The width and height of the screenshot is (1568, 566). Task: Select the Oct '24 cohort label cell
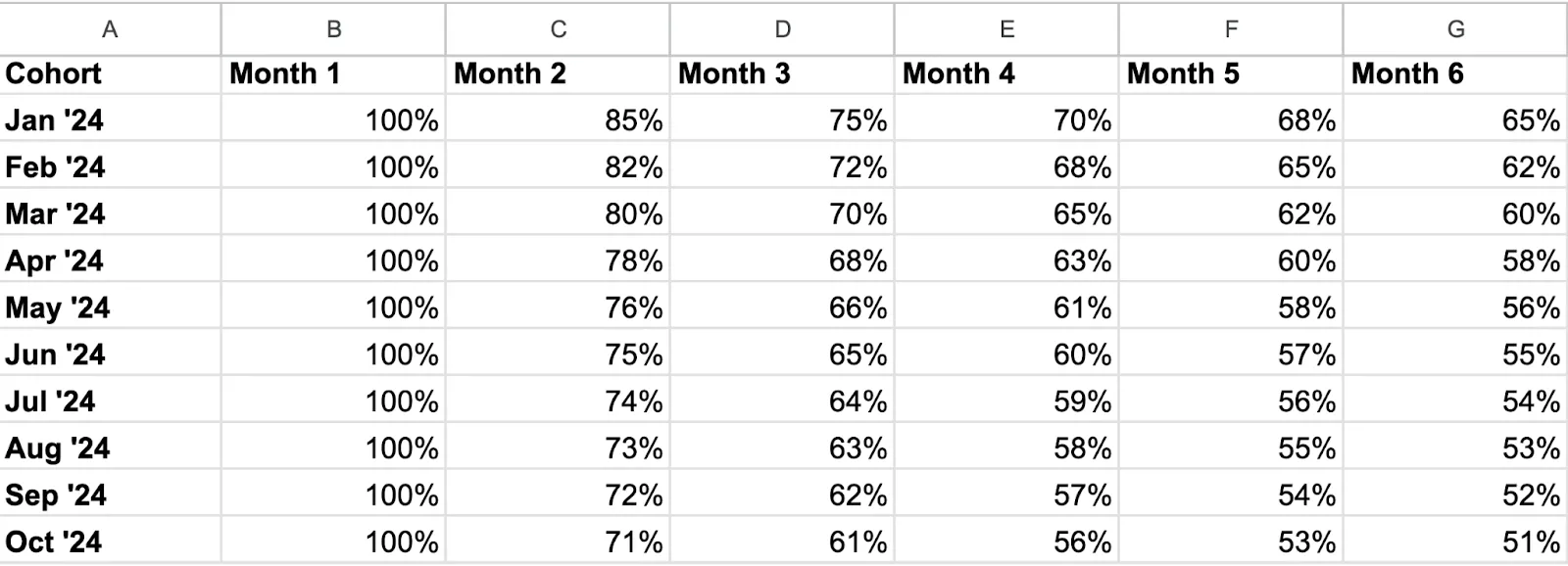tap(110, 542)
